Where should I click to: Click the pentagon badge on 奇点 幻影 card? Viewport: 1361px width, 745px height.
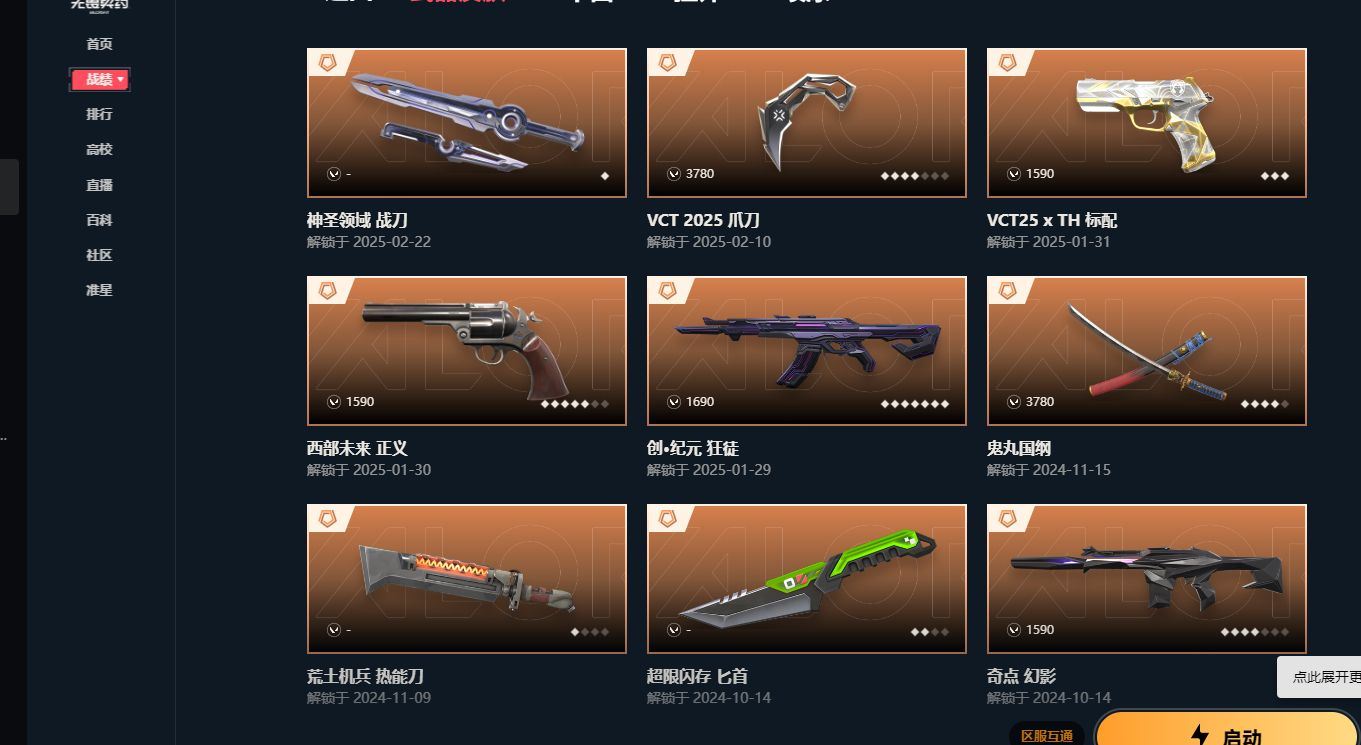1007,519
